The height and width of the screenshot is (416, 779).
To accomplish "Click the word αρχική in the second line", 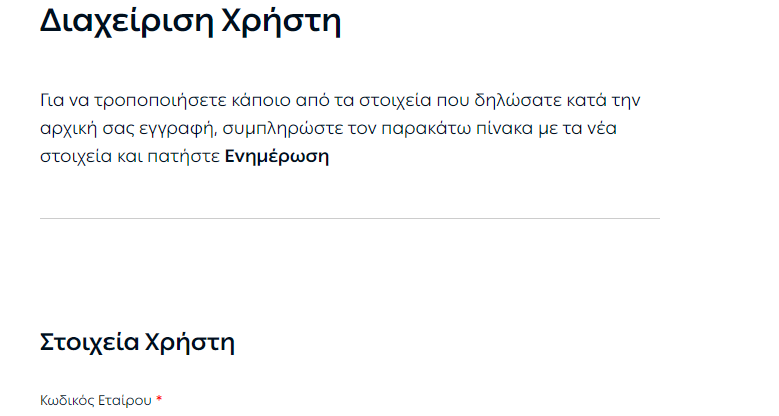I will [68, 129].
